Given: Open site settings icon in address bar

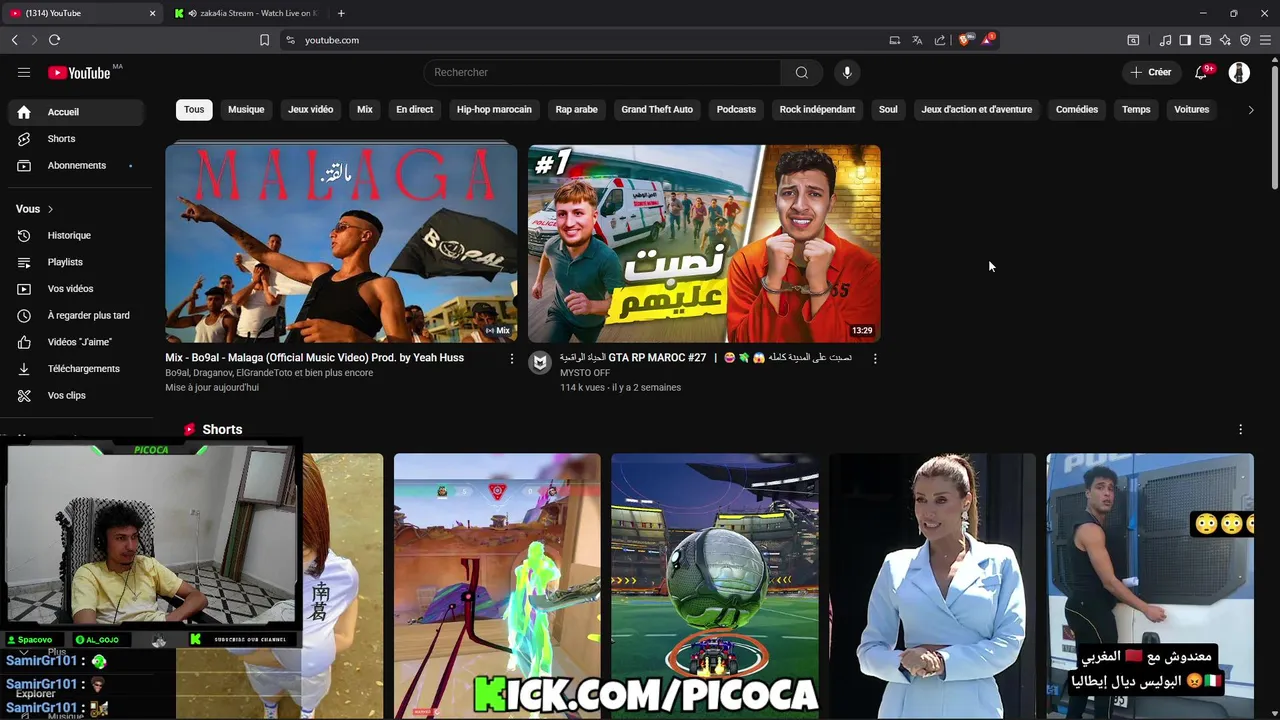Looking at the screenshot, I should click(x=290, y=40).
